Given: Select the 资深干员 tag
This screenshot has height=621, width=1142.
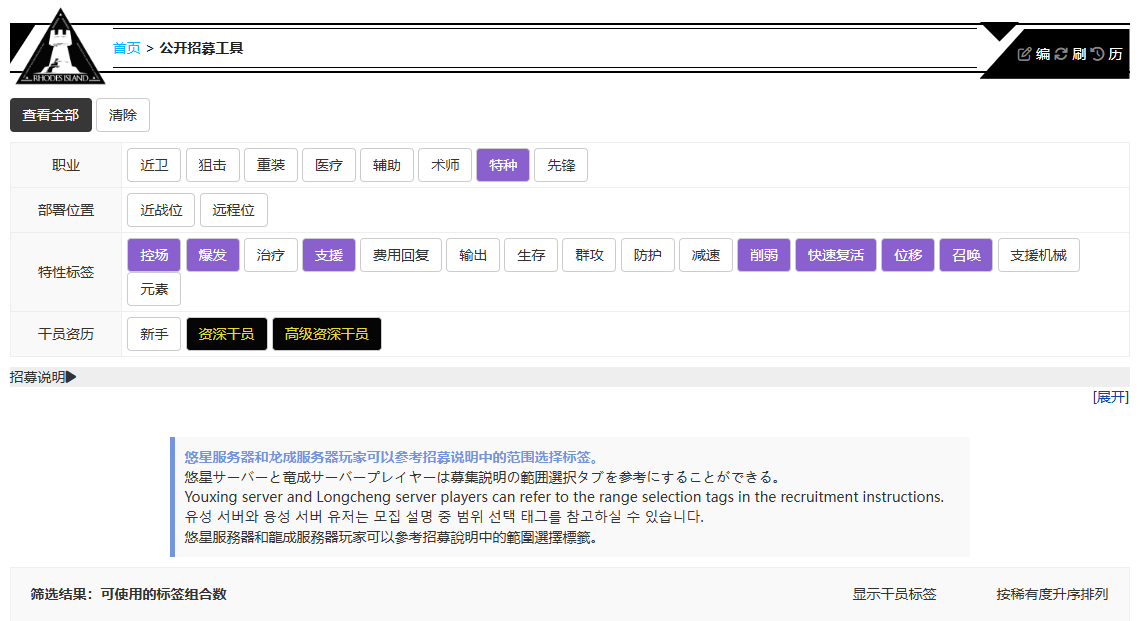Looking at the screenshot, I should [x=226, y=334].
